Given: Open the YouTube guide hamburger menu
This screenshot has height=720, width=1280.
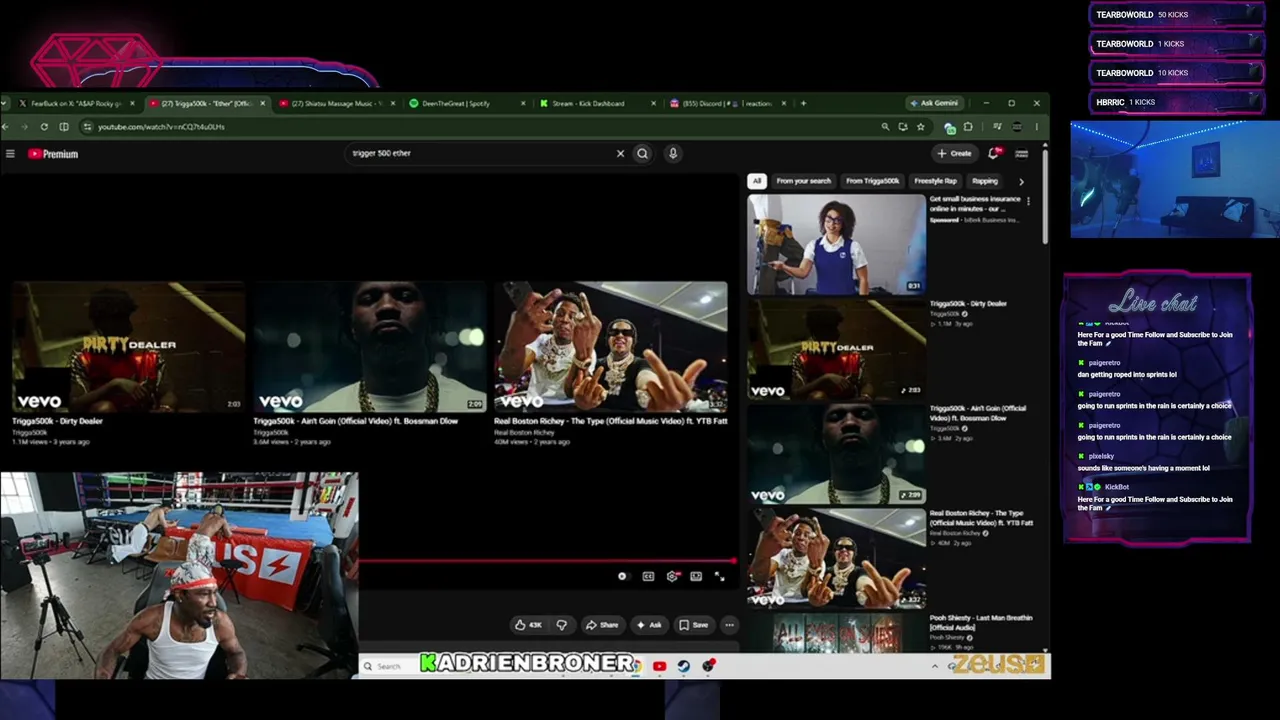Looking at the screenshot, I should pos(10,154).
